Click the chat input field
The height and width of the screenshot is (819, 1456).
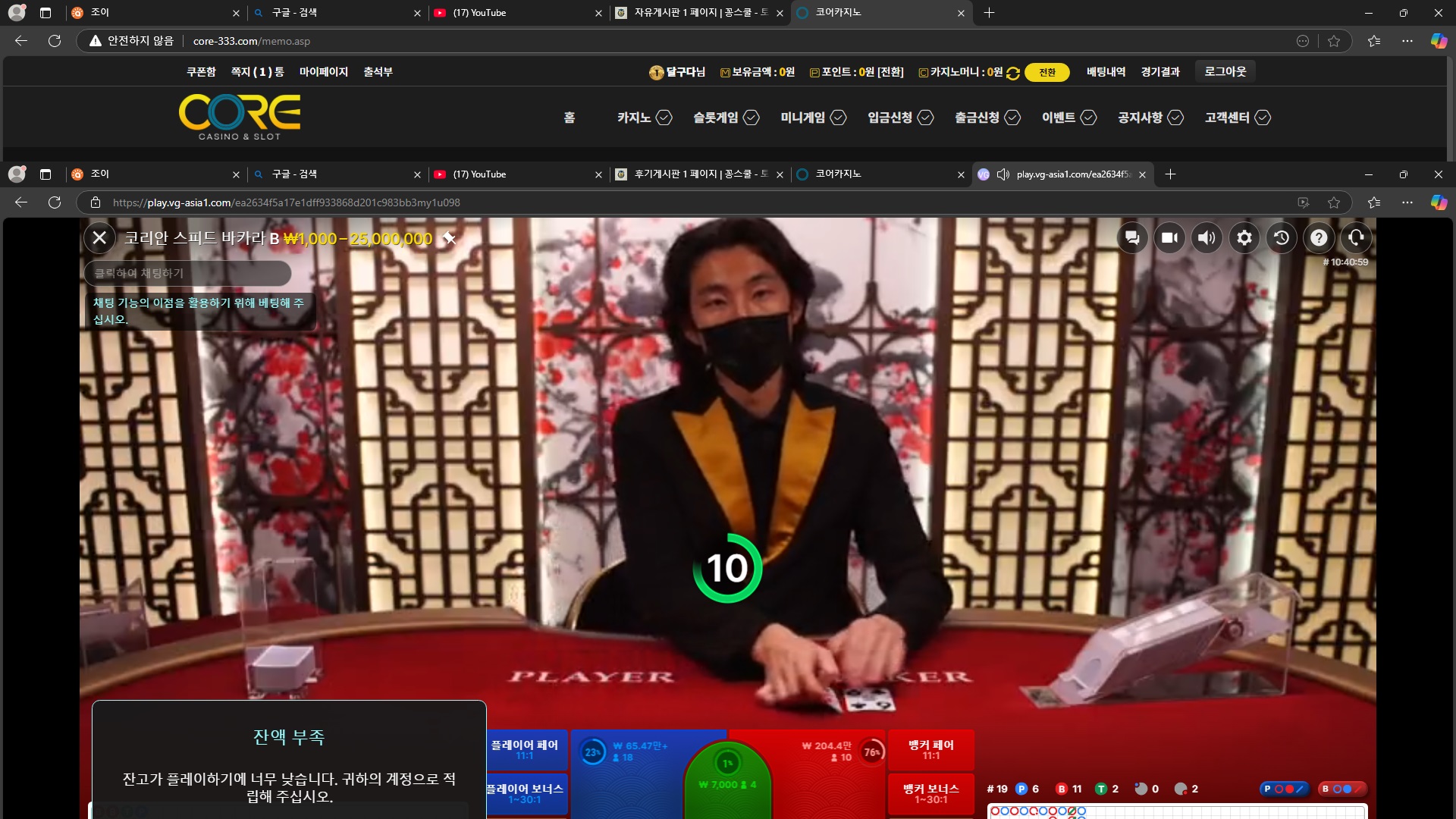point(187,273)
